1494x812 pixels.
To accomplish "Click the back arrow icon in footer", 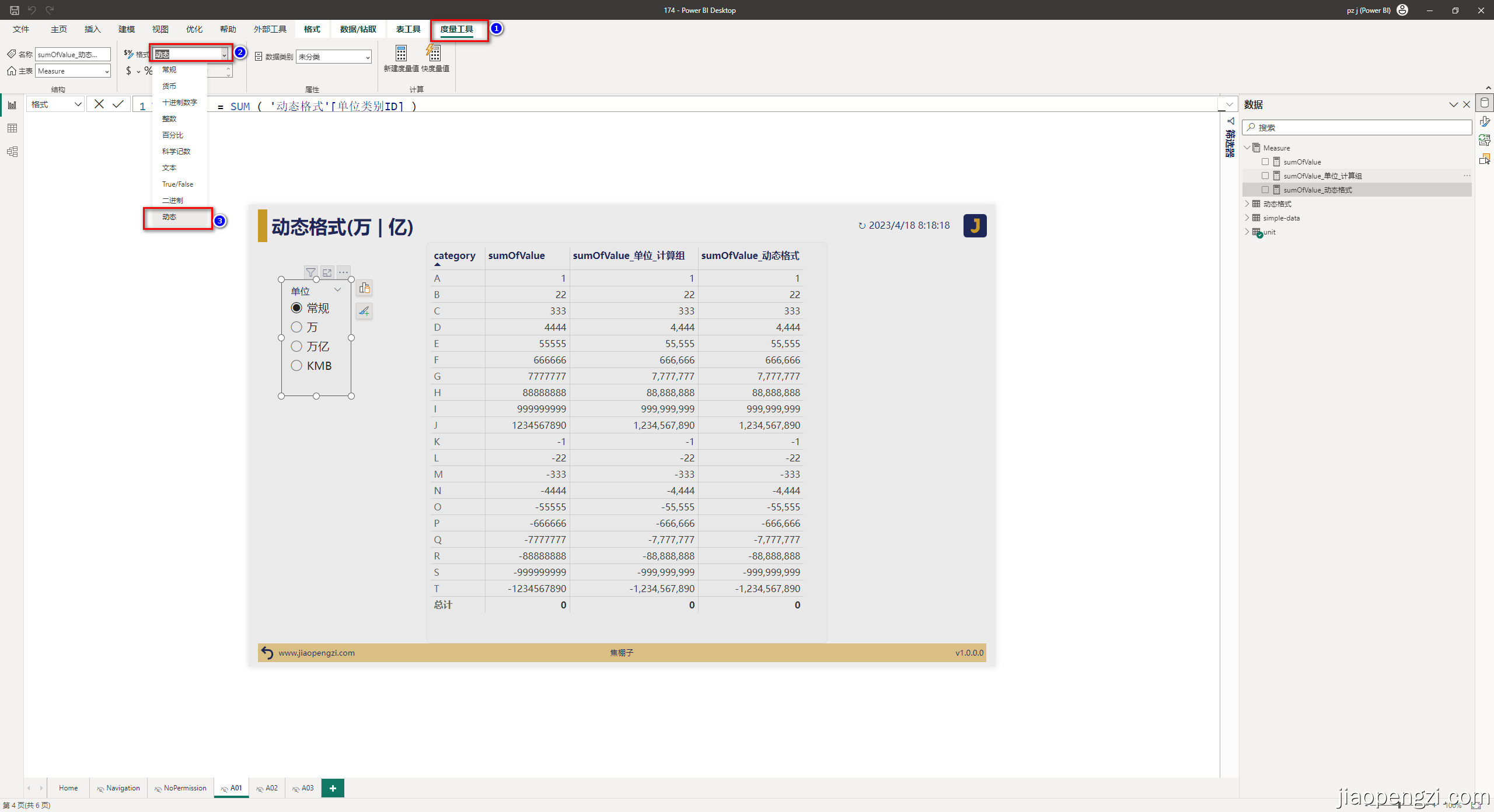I will click(267, 653).
